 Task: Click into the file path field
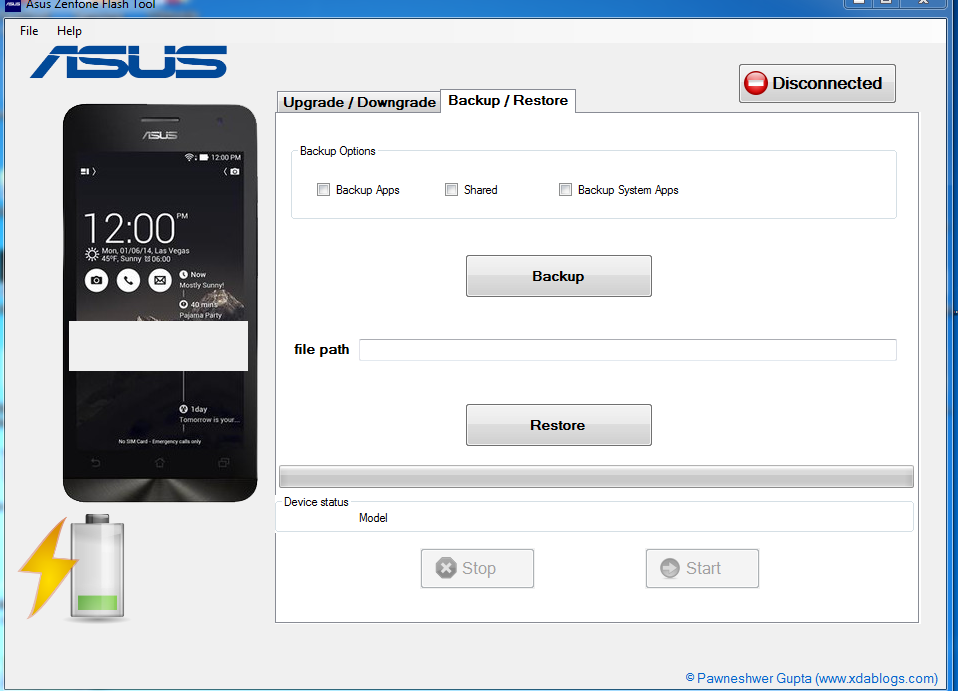coord(627,349)
